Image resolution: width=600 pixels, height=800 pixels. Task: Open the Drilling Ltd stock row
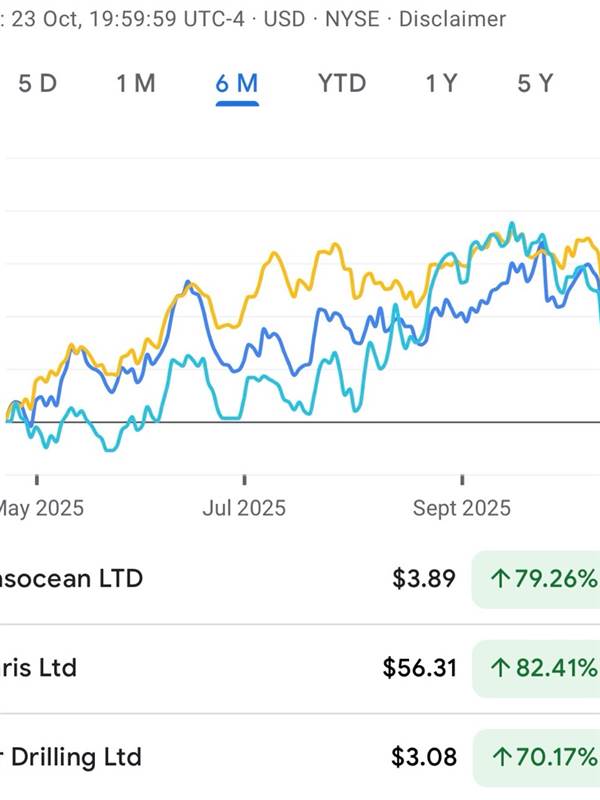point(70,756)
